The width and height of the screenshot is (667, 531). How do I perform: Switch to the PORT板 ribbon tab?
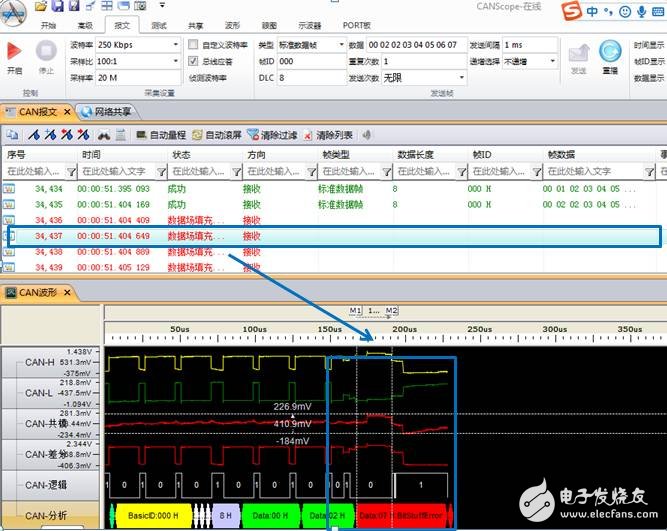[x=356, y=26]
